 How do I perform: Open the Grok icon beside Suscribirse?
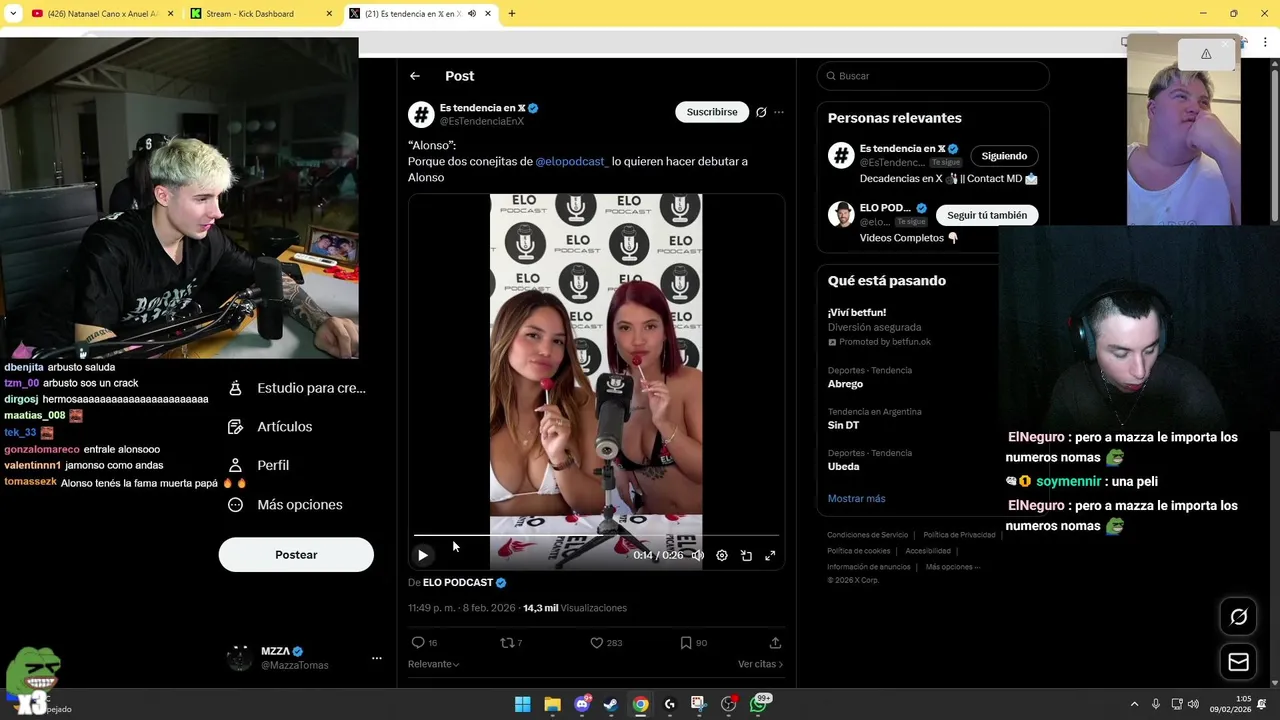[x=761, y=112]
